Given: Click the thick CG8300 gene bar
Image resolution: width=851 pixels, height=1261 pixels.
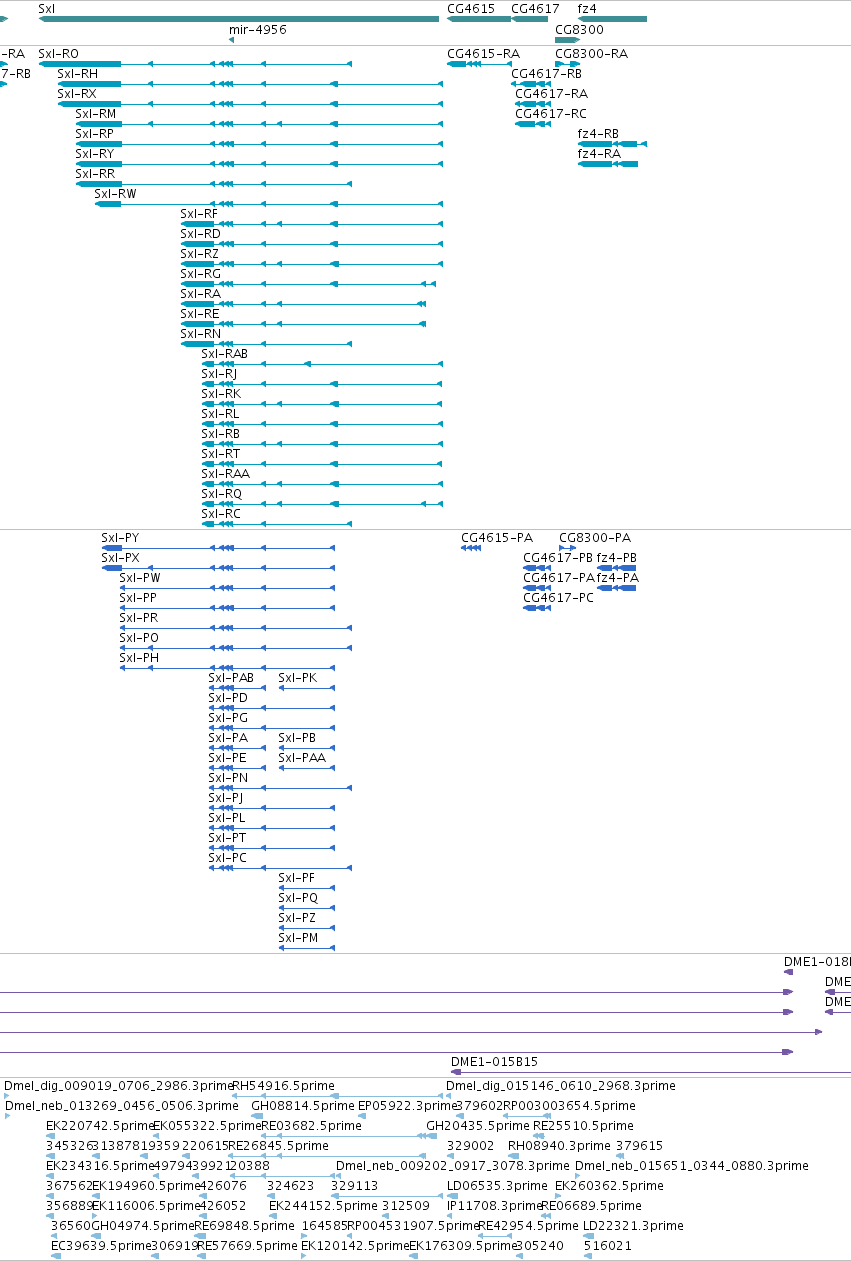Looking at the screenshot, I should [567, 40].
